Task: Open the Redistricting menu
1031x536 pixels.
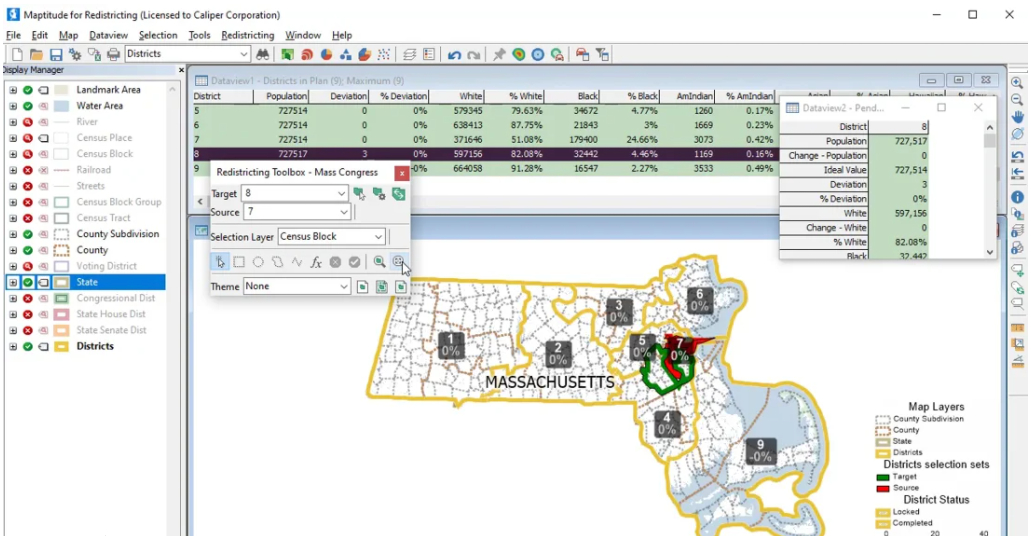Action: (247, 35)
